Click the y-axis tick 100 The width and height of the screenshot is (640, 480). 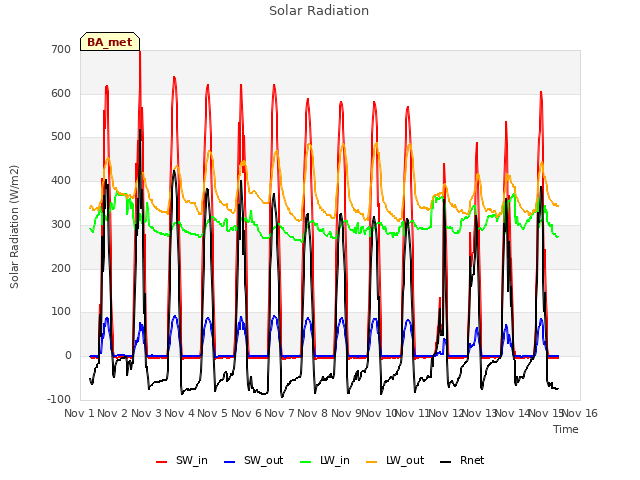point(61,312)
